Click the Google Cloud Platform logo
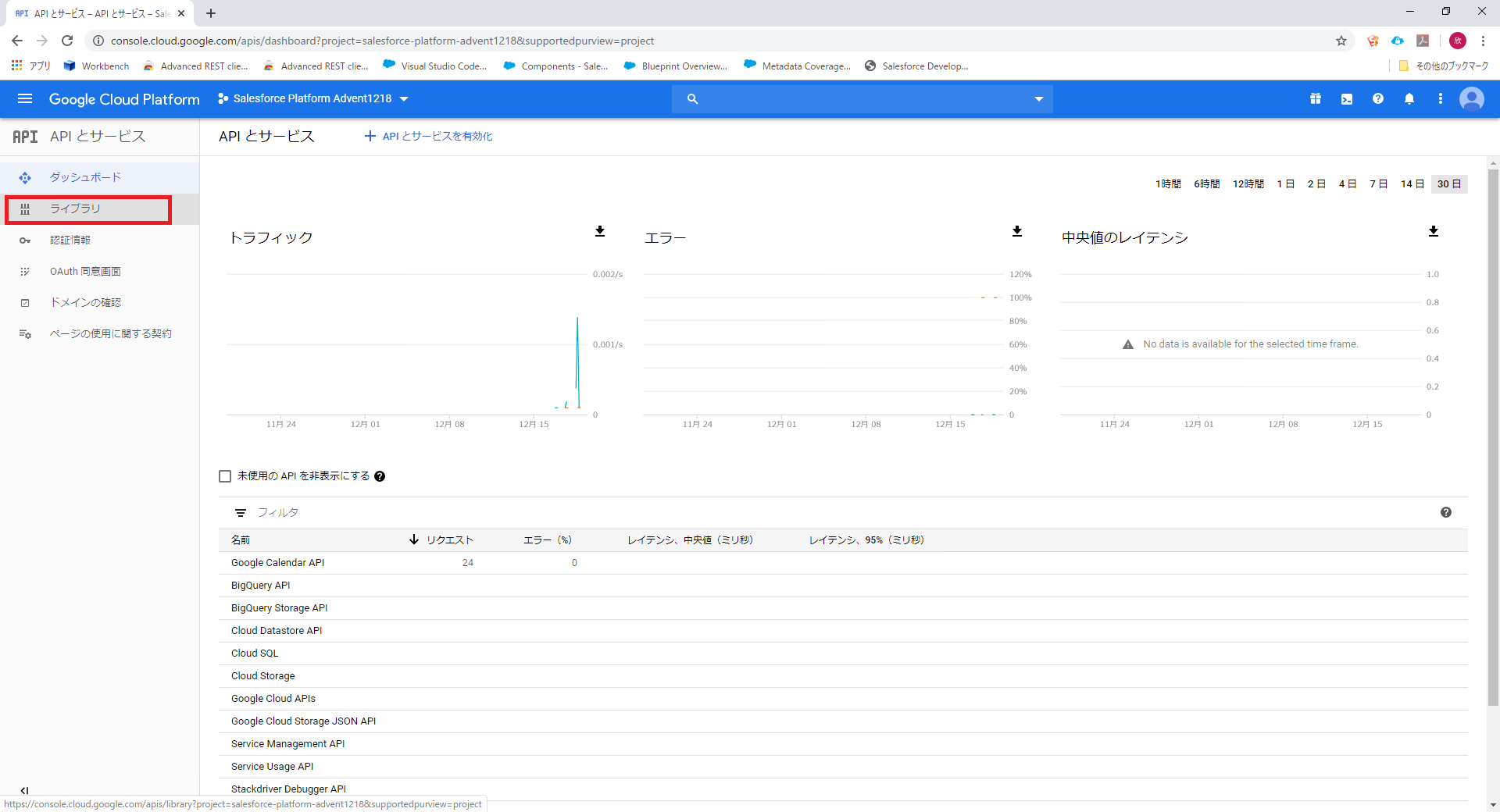This screenshot has height=812, width=1500. pyautogui.click(x=124, y=99)
